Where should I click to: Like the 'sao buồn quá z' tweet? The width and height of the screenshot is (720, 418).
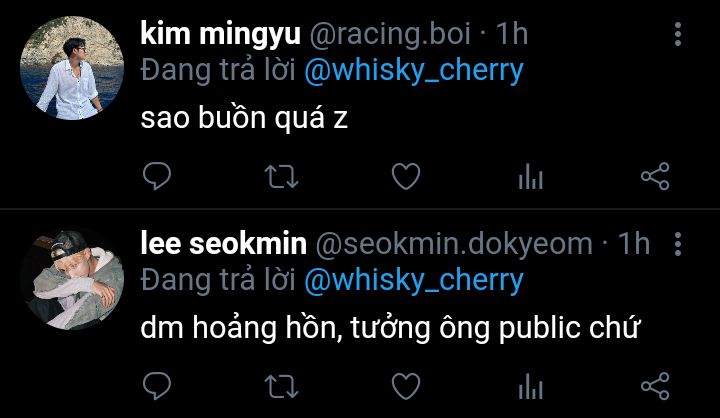pyautogui.click(x=406, y=176)
